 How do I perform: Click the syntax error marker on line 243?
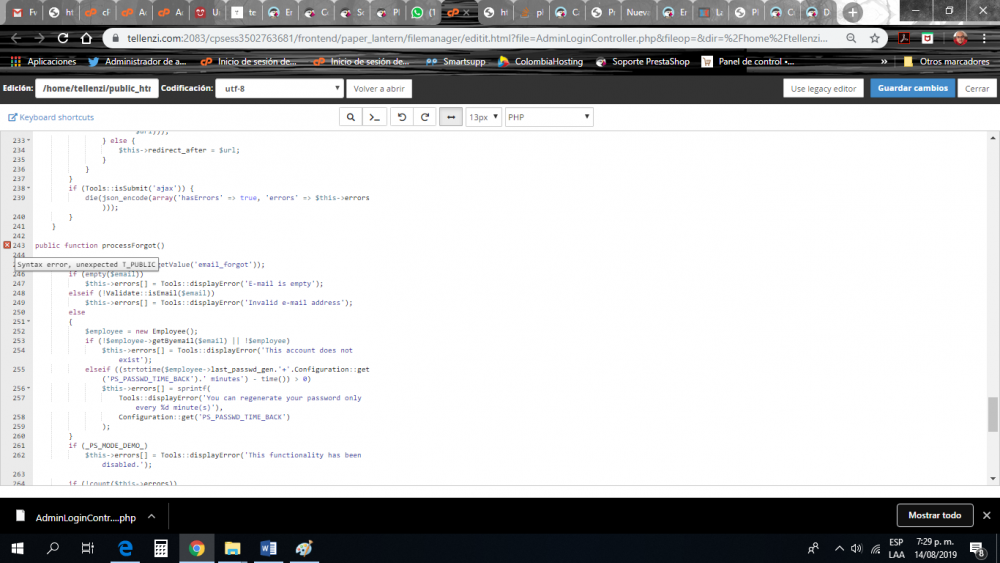(7, 245)
